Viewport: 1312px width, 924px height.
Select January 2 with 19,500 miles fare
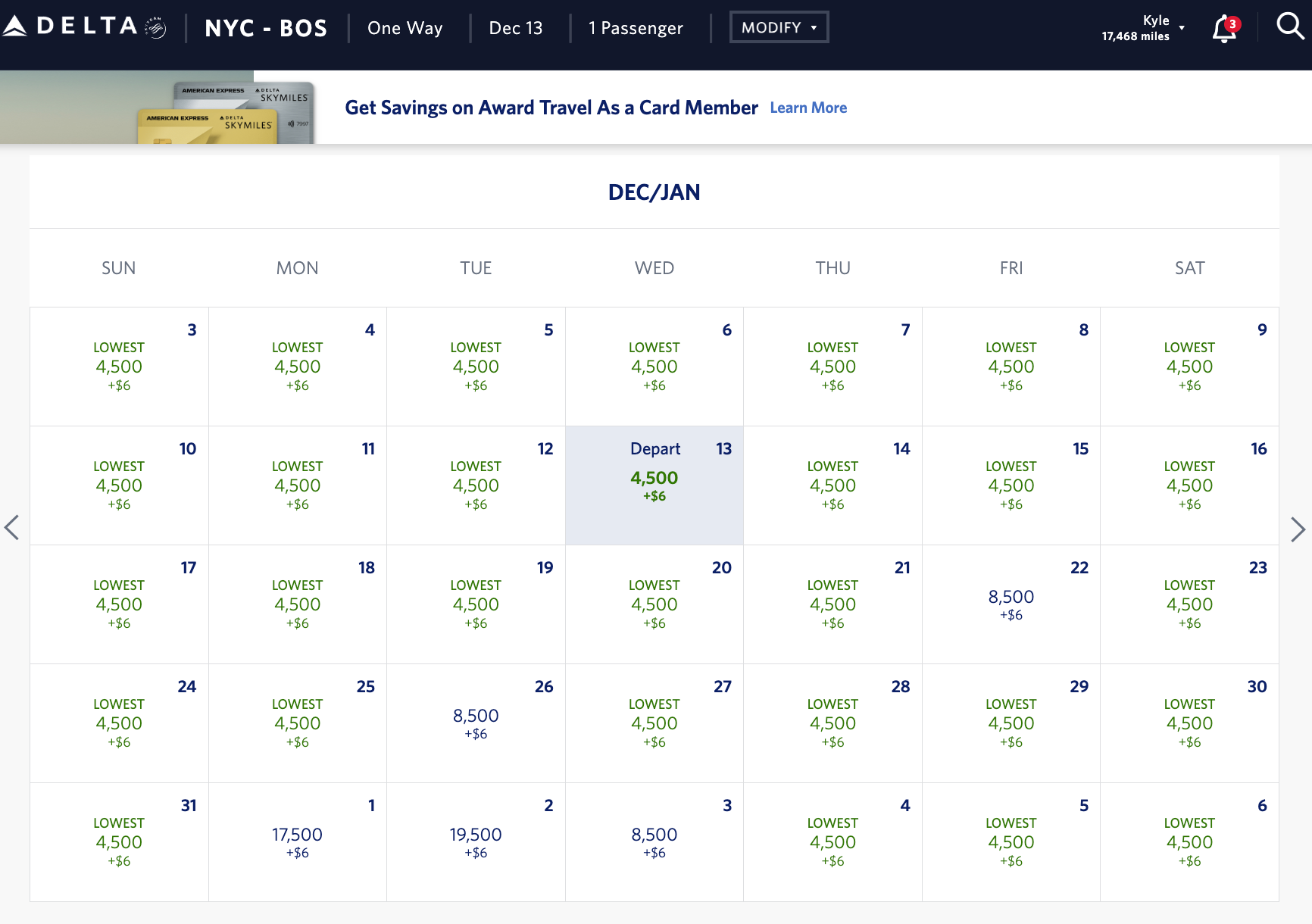tap(476, 841)
